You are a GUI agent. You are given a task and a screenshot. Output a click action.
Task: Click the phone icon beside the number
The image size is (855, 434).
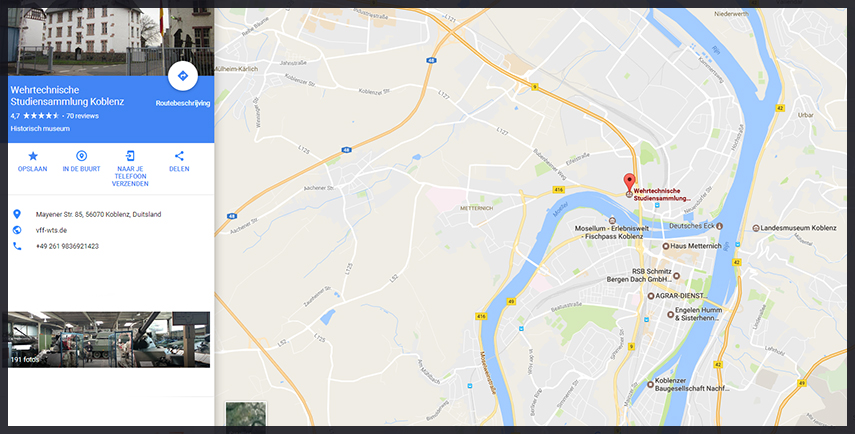coord(17,246)
